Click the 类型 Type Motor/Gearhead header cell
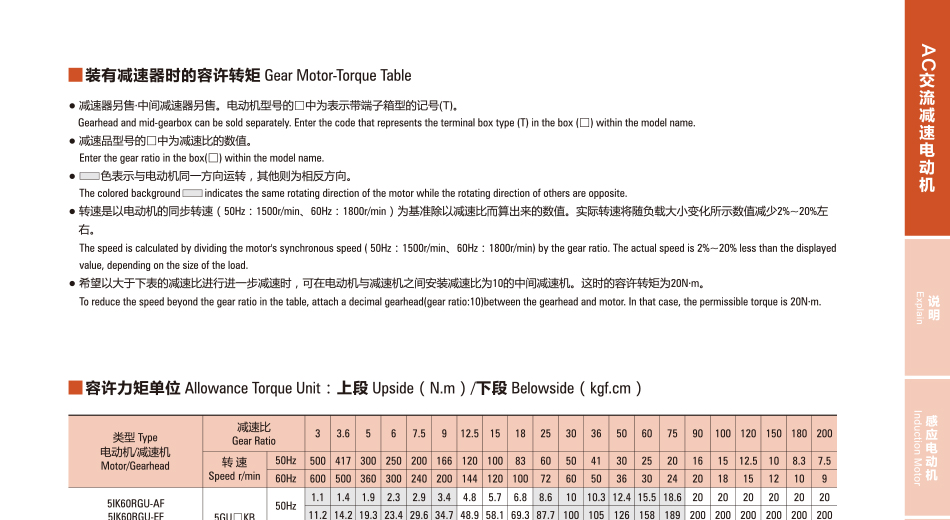Viewport: 950px width, 520px height. click(135, 451)
